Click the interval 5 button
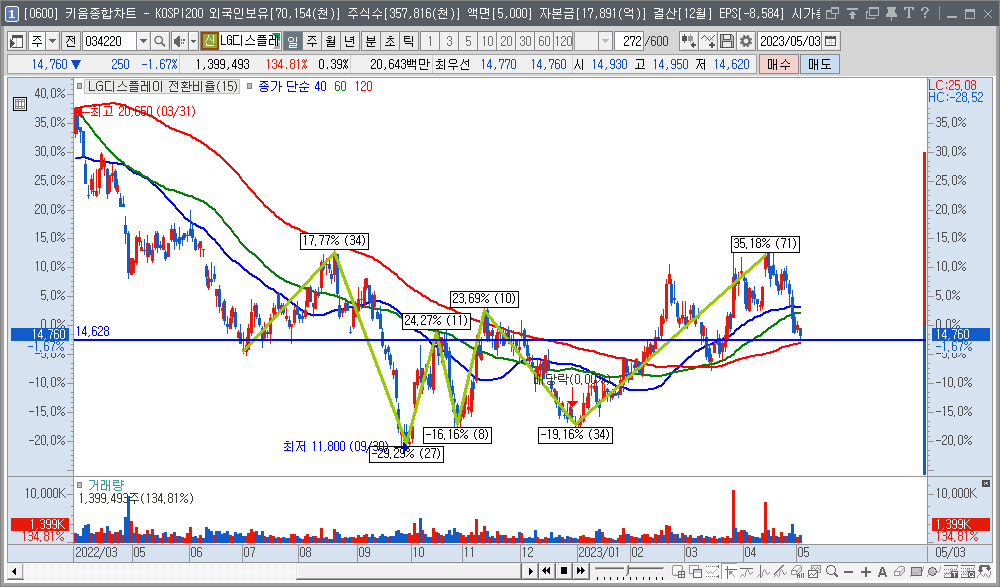The width and height of the screenshot is (1000, 587). (x=468, y=41)
